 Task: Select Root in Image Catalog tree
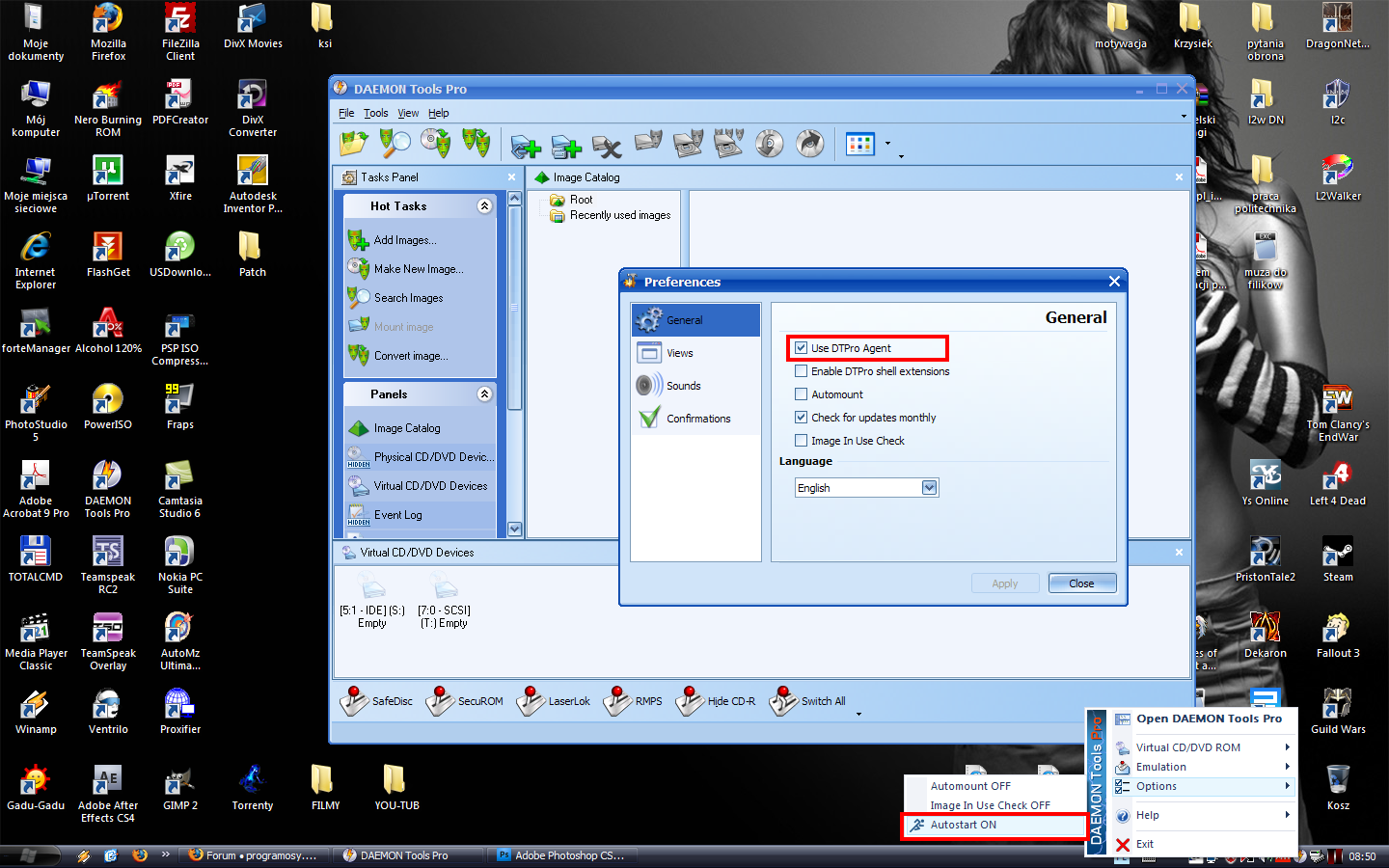pos(581,200)
